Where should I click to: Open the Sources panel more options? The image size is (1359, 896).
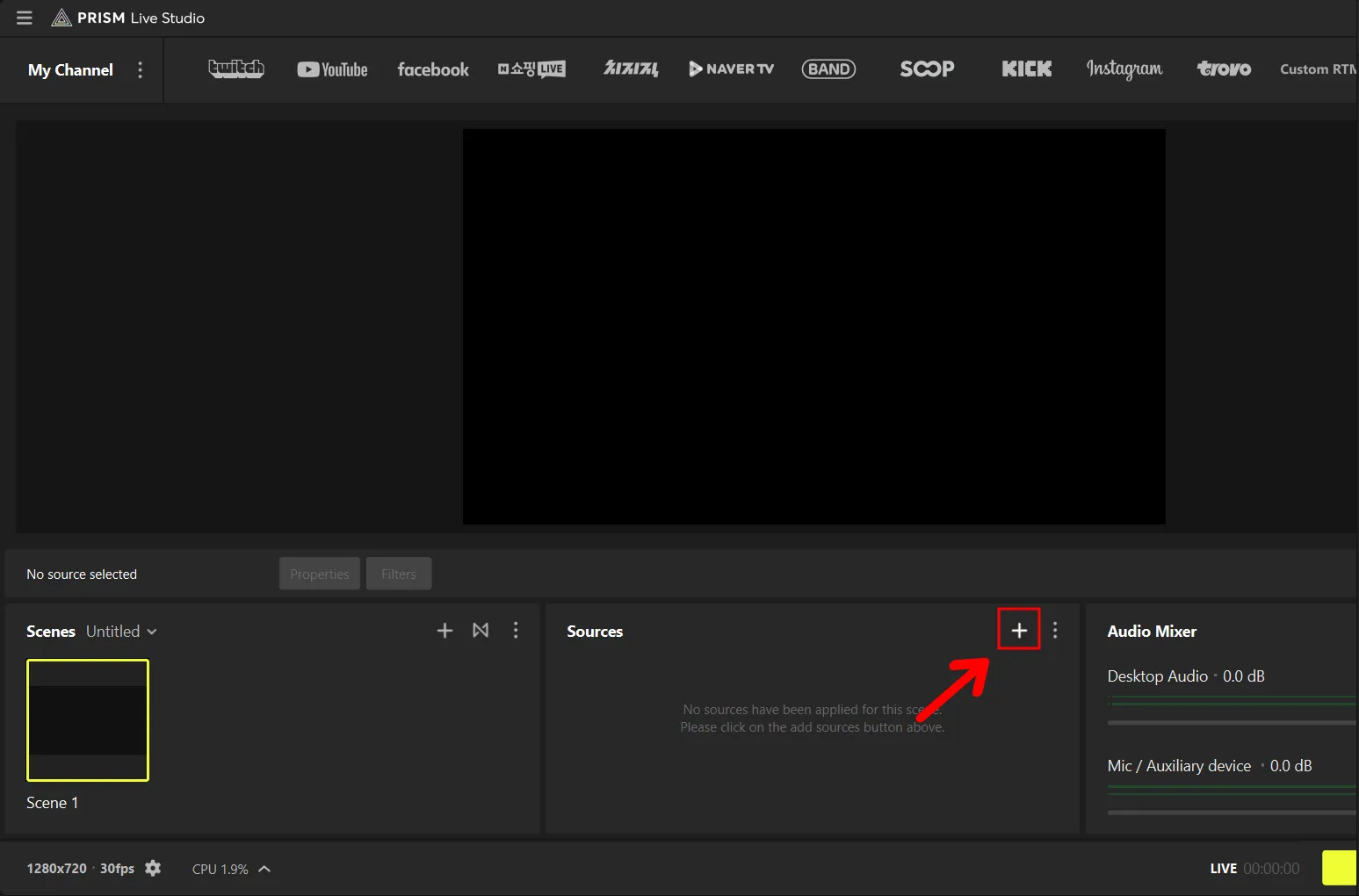pyautogui.click(x=1055, y=631)
